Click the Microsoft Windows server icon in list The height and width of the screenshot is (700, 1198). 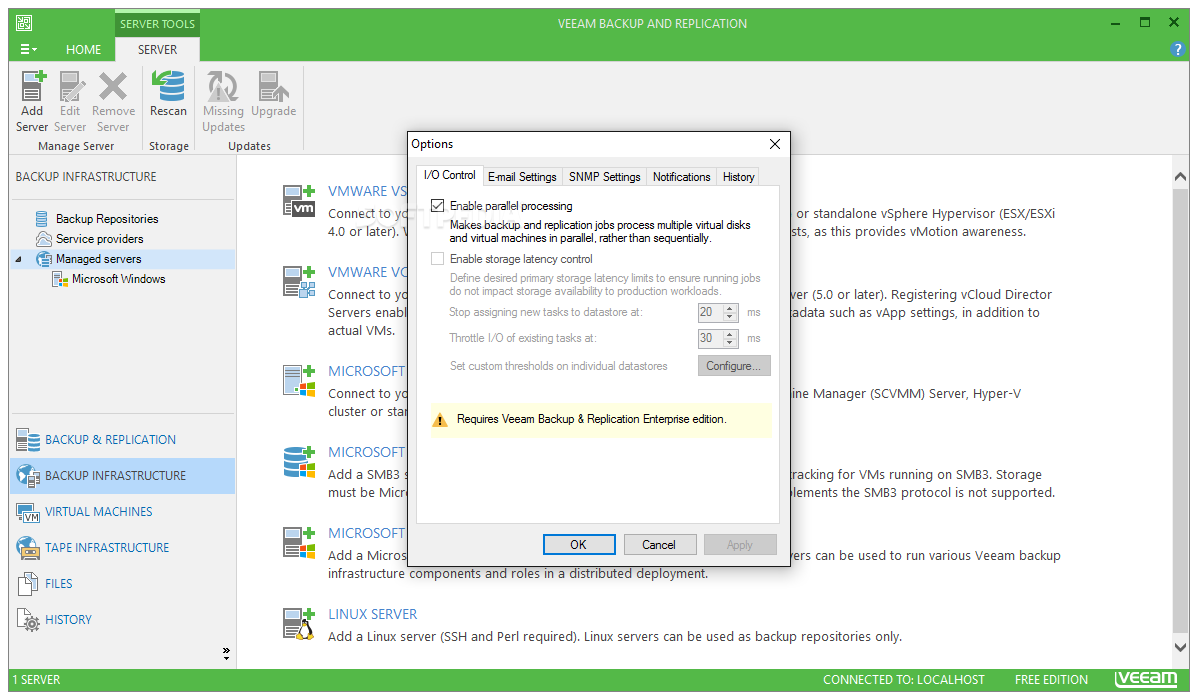coord(299,543)
